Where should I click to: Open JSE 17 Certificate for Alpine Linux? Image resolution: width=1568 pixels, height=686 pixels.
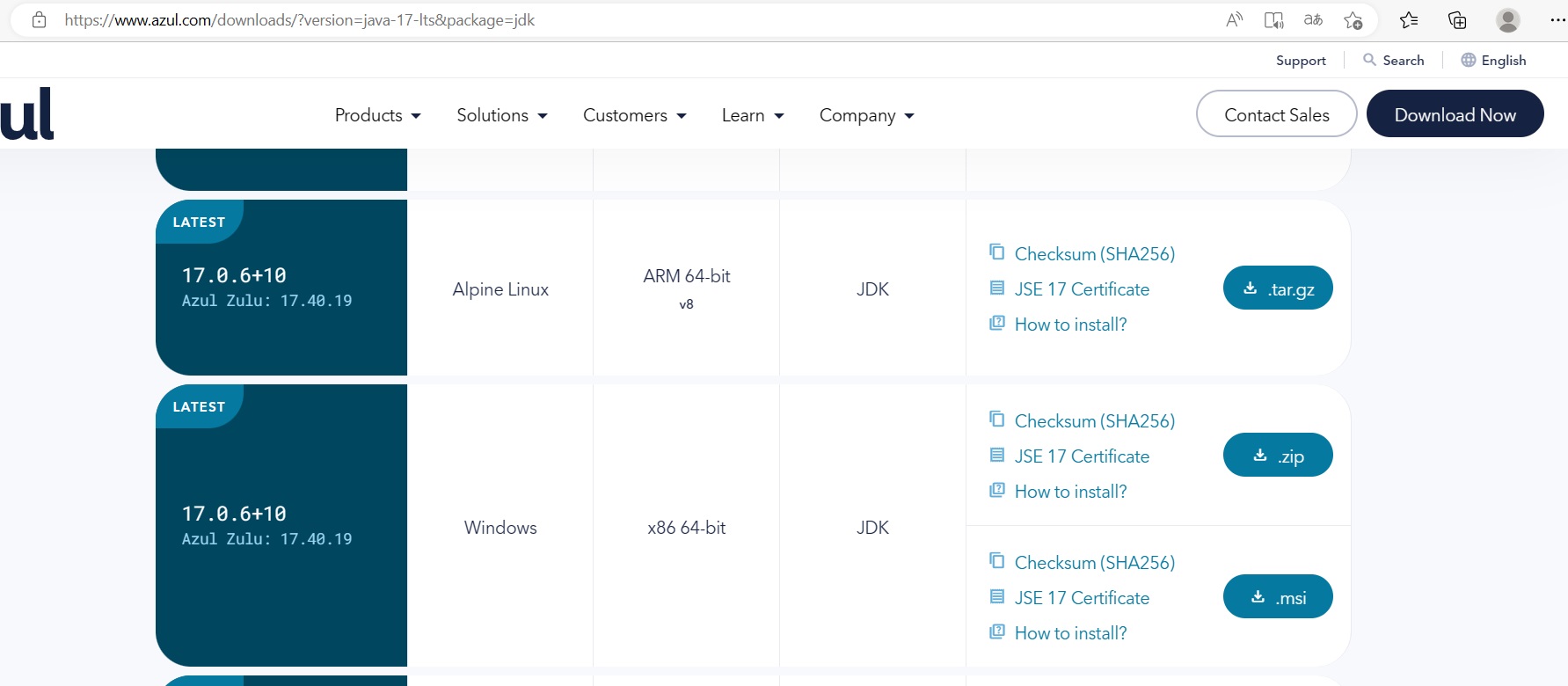pyautogui.click(x=1082, y=289)
